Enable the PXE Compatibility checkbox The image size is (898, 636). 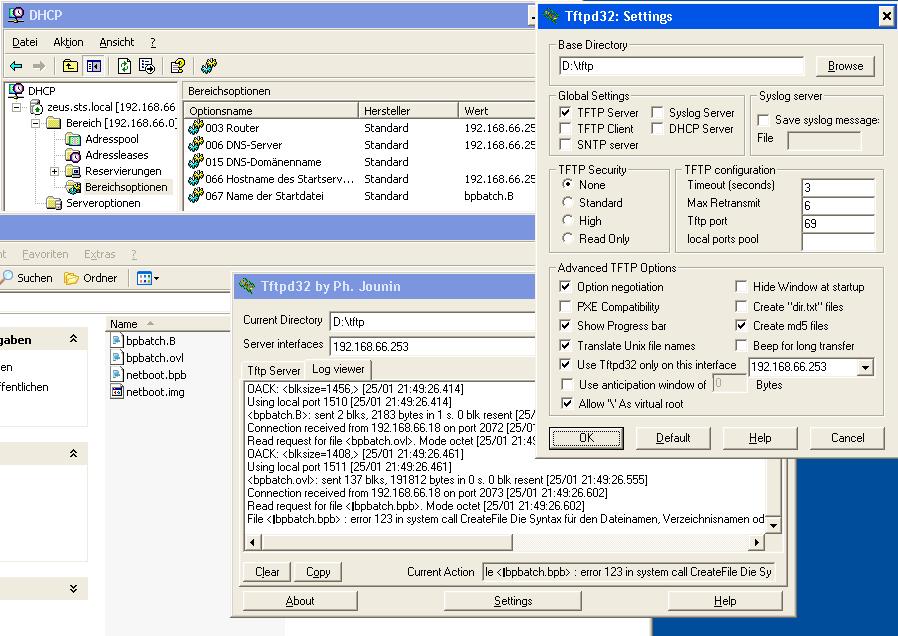pos(566,306)
